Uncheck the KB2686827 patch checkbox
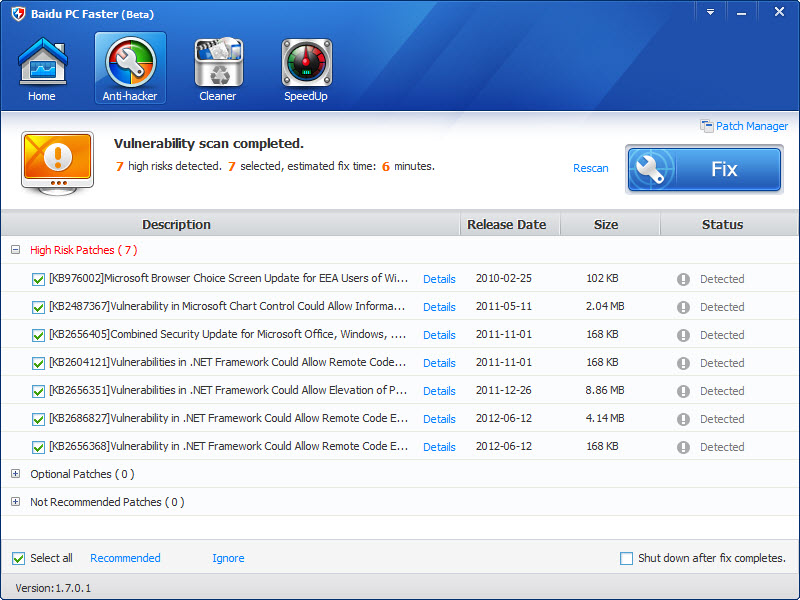The image size is (800, 600). [x=38, y=419]
